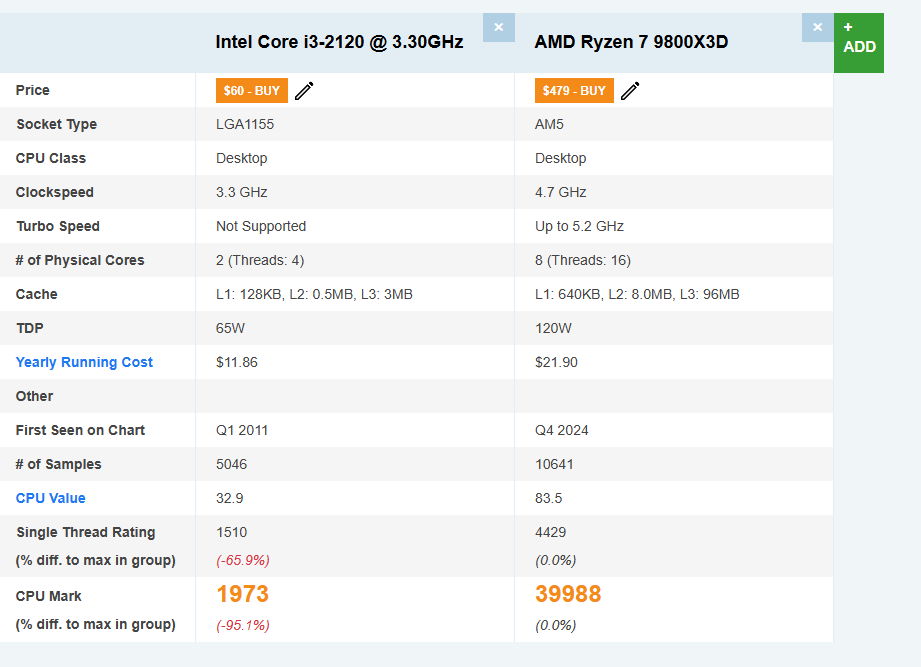The image size is (921, 667).
Task: Click the 2 (Threads: 4) cell
Action: [260, 261]
